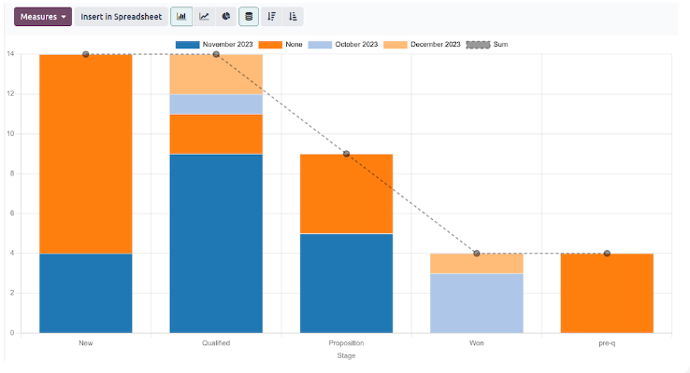Click the orange segment of New bar
Screen dimensions: 690x373
pyautogui.click(x=86, y=154)
